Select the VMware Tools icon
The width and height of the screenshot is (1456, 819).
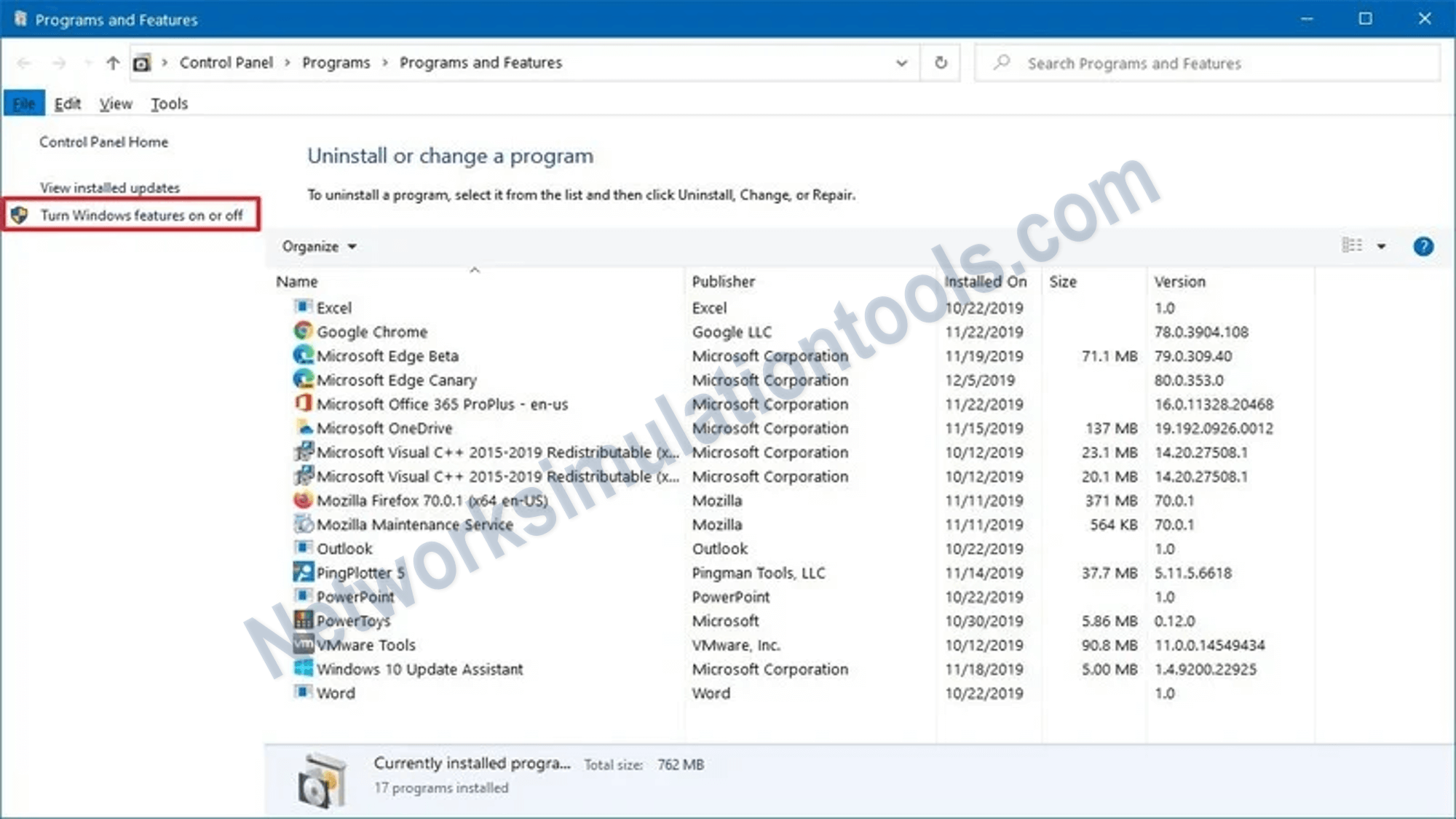(303, 644)
